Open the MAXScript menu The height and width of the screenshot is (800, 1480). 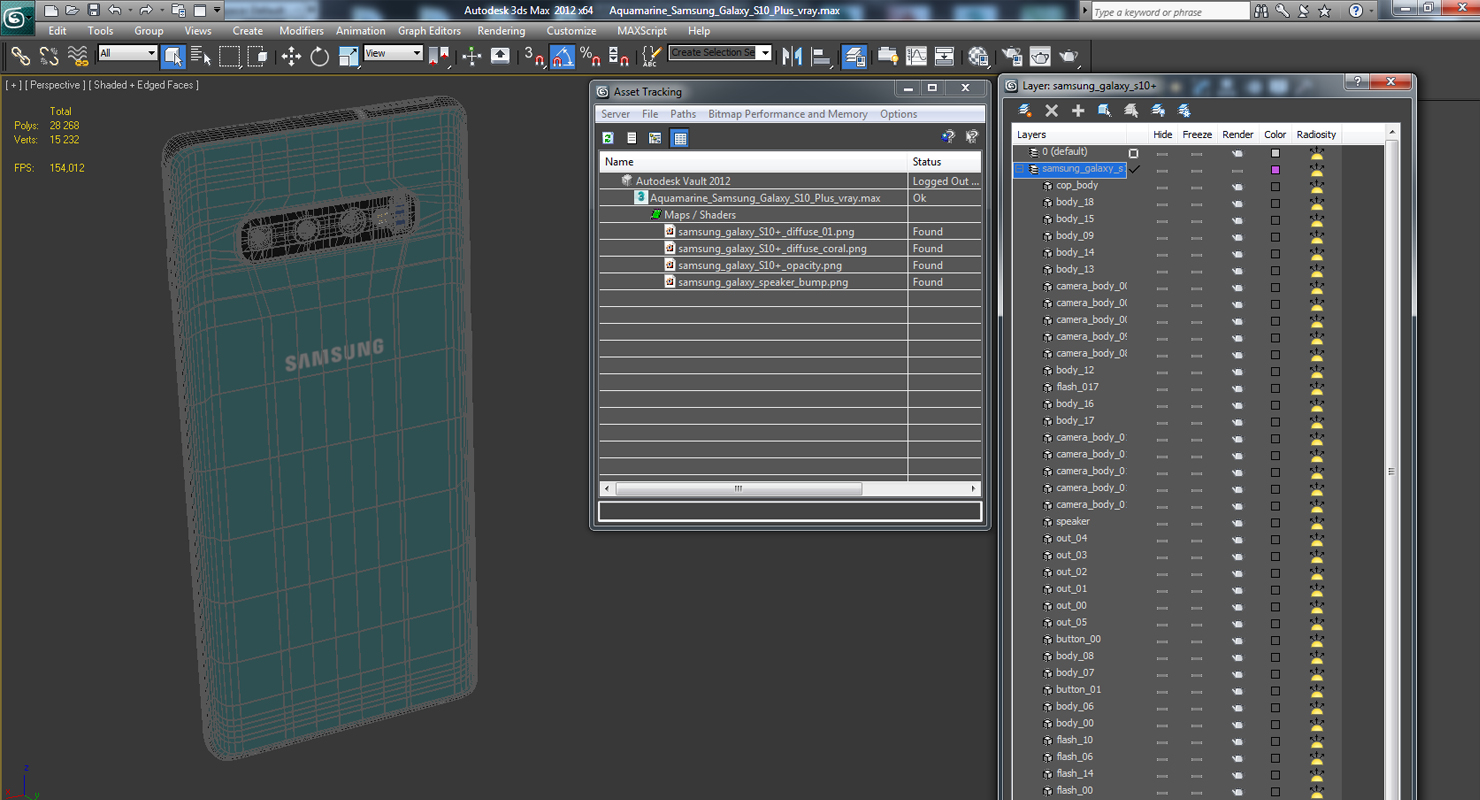point(642,31)
